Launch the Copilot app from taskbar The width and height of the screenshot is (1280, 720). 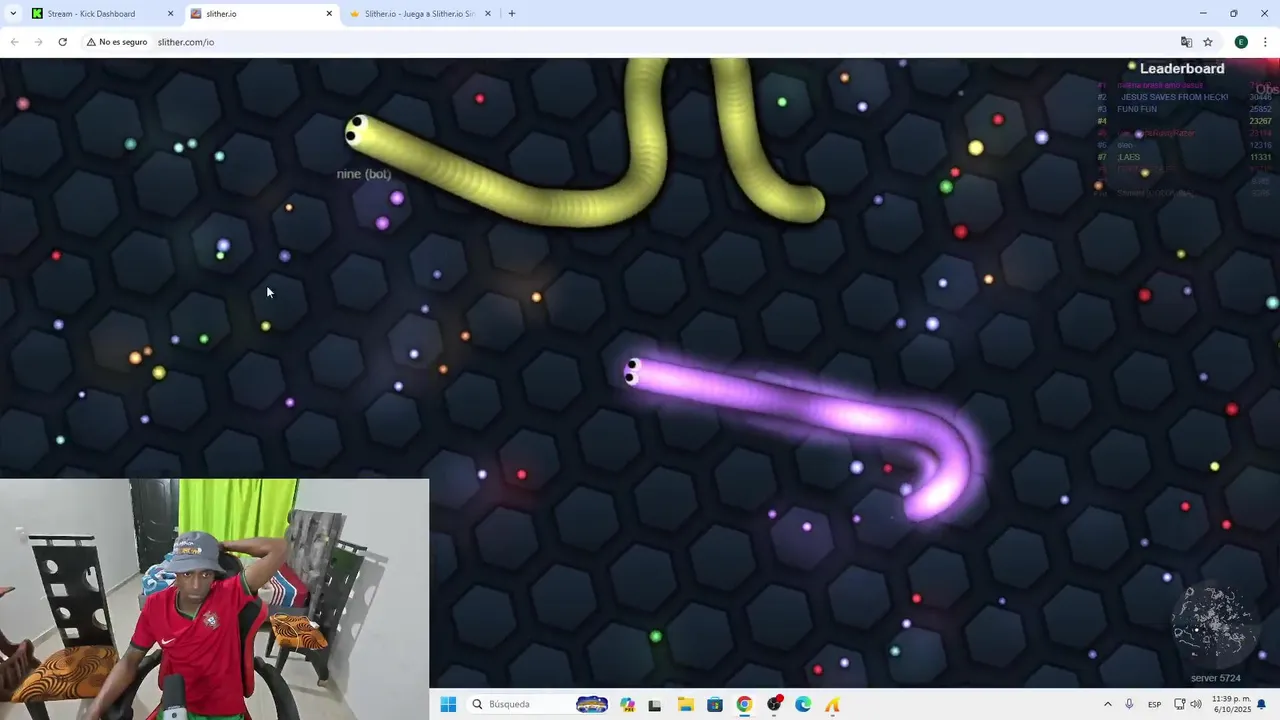point(627,704)
